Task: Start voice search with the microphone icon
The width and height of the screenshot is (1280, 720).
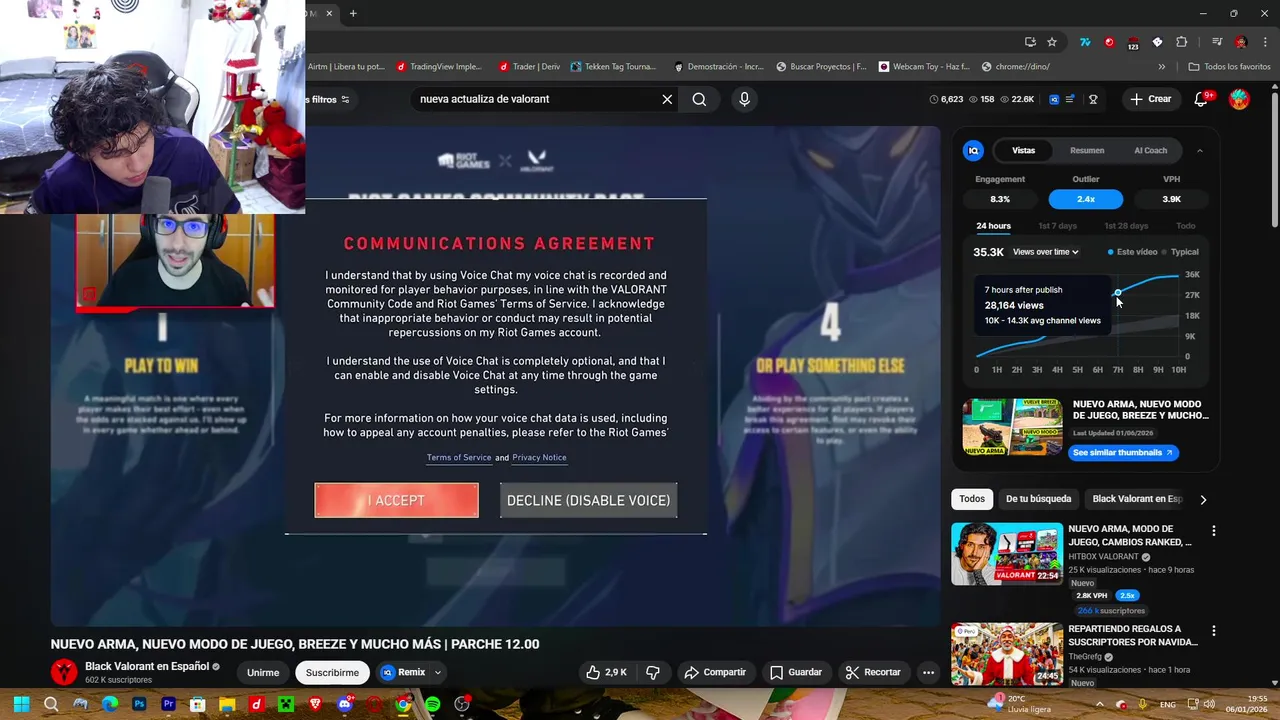Action: click(x=744, y=99)
